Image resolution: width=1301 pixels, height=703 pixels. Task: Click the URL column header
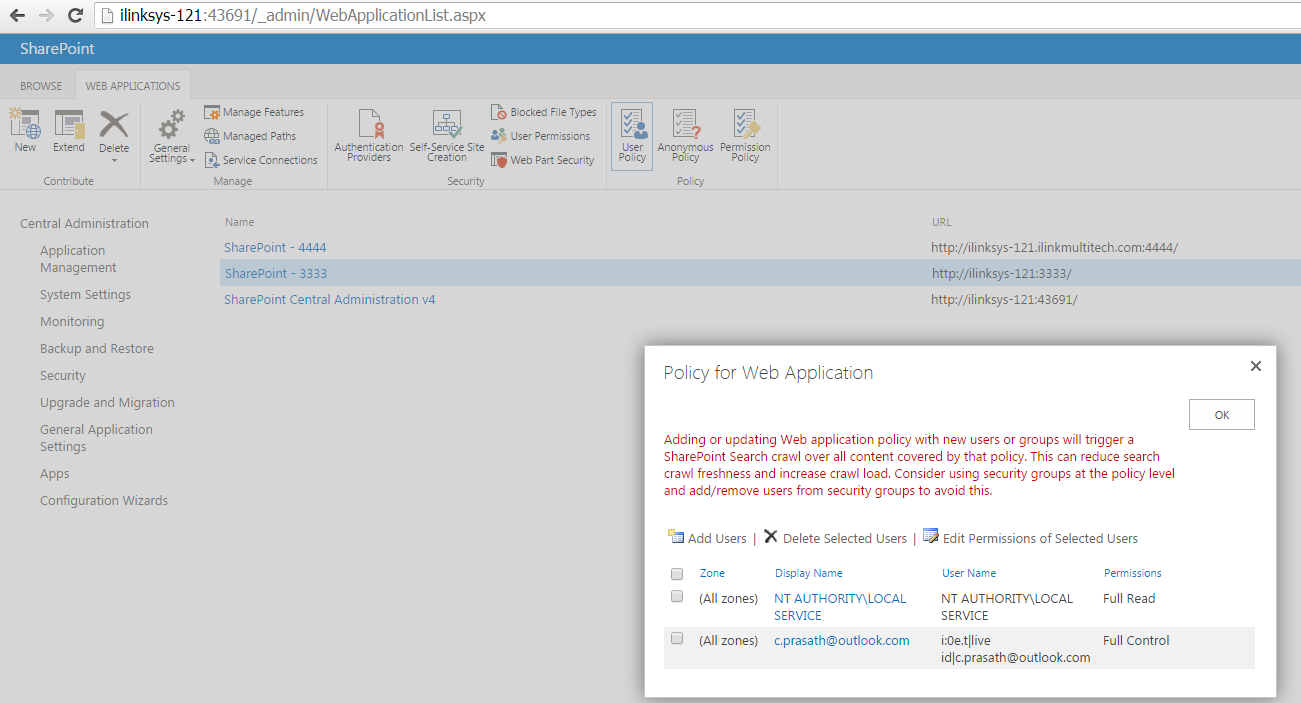(941, 222)
